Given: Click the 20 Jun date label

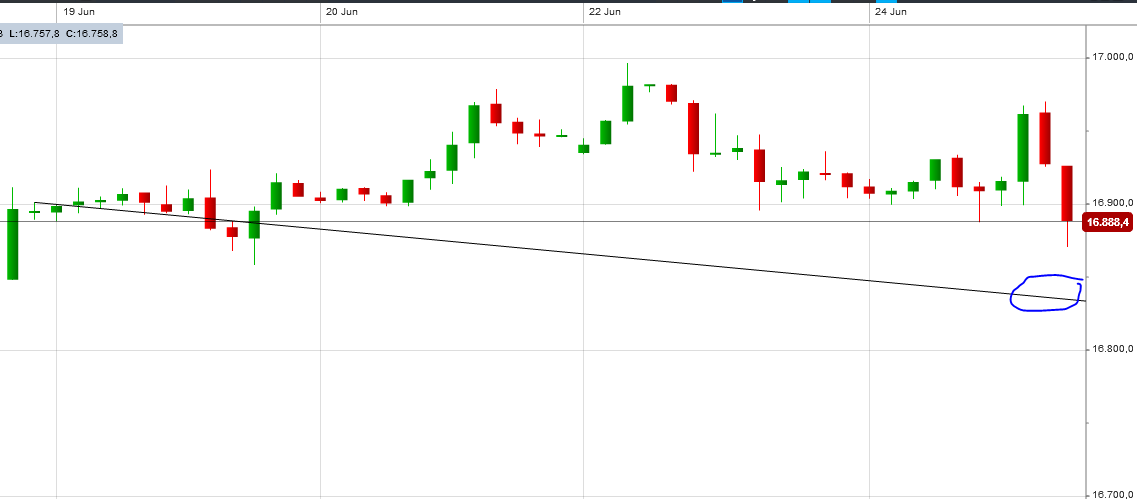Looking at the screenshot, I should click(x=342, y=12).
